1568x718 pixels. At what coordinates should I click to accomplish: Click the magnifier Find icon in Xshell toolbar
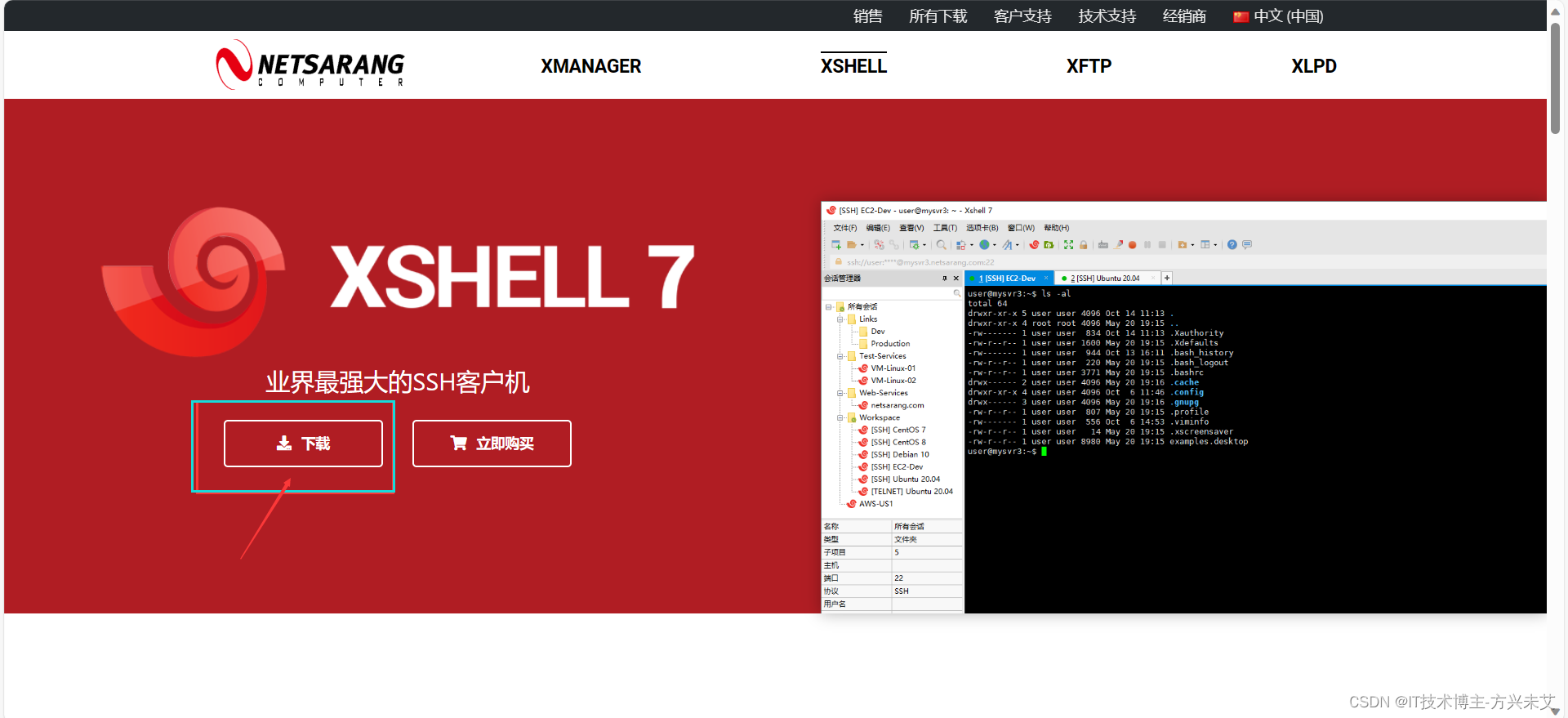tap(942, 244)
